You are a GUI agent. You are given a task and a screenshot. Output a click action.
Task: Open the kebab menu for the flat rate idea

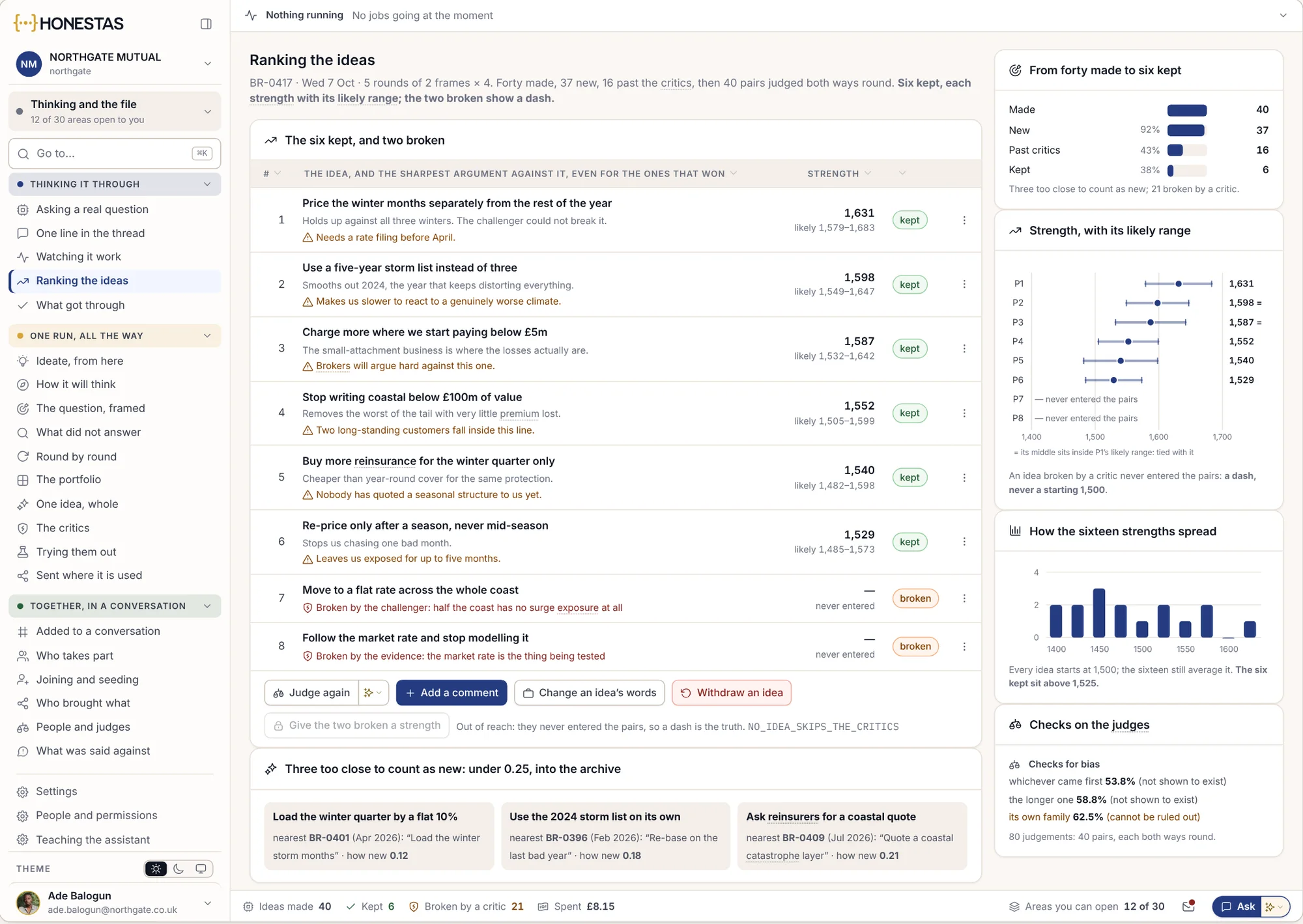pos(964,598)
